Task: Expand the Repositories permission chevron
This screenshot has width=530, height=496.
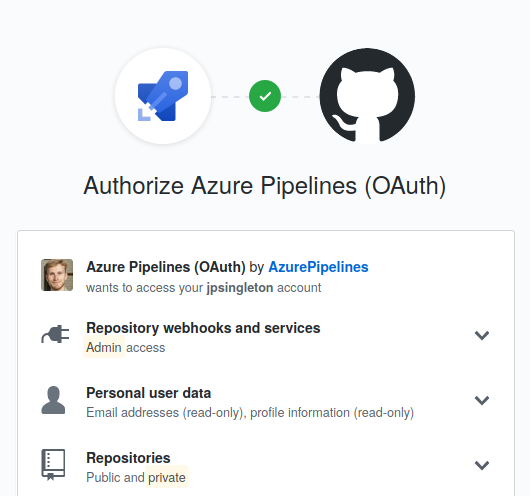Action: tap(482, 465)
